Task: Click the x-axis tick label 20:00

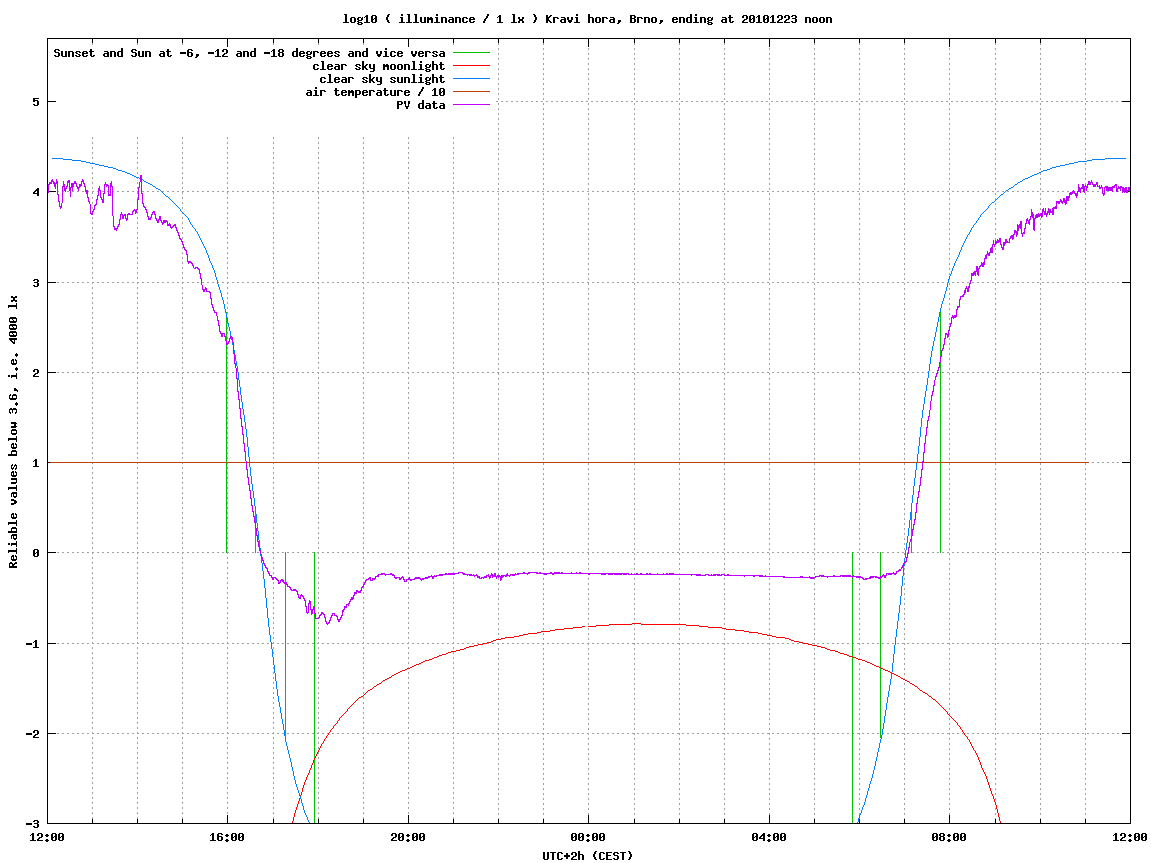Action: (408, 837)
